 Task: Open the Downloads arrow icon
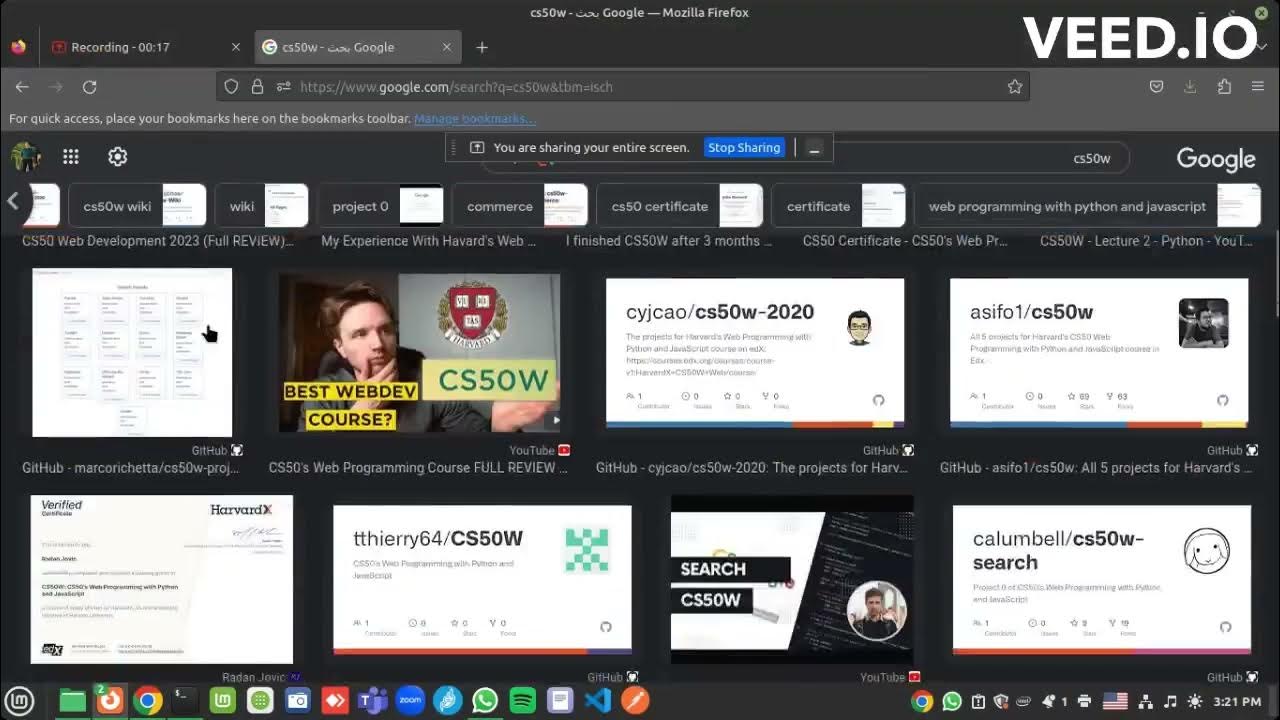1190,87
